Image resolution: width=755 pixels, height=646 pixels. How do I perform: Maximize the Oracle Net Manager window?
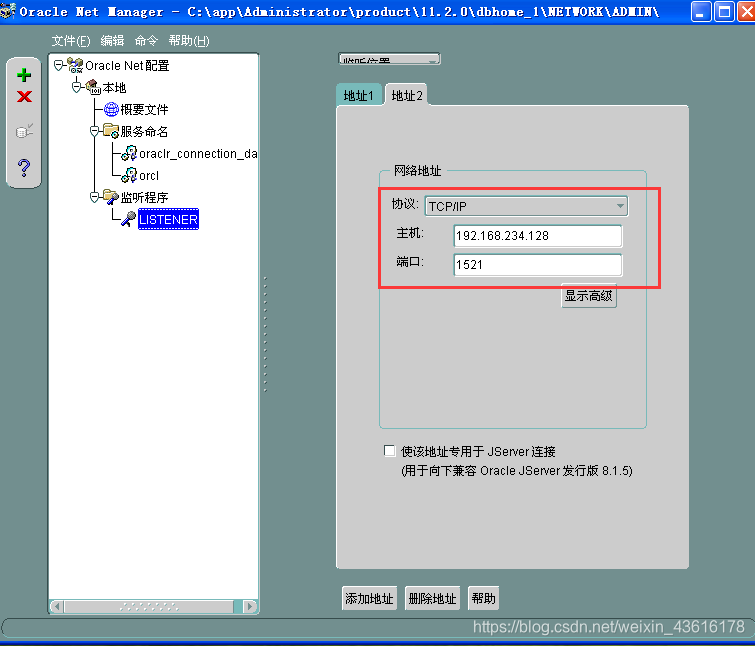point(724,11)
